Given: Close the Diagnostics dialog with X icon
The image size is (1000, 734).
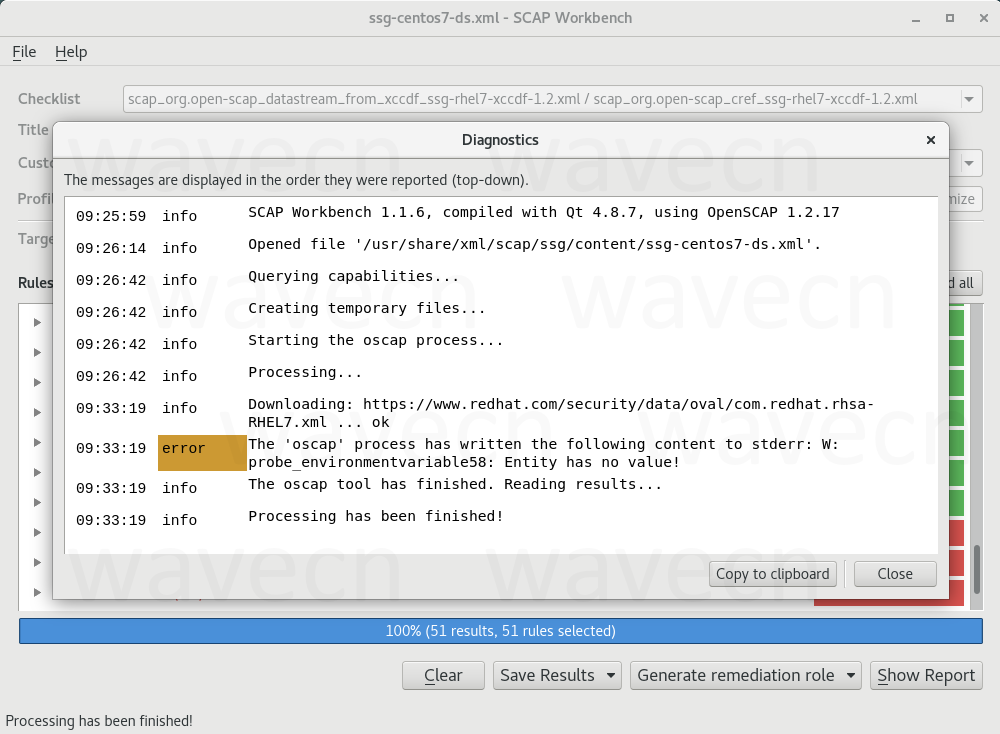Looking at the screenshot, I should [930, 140].
